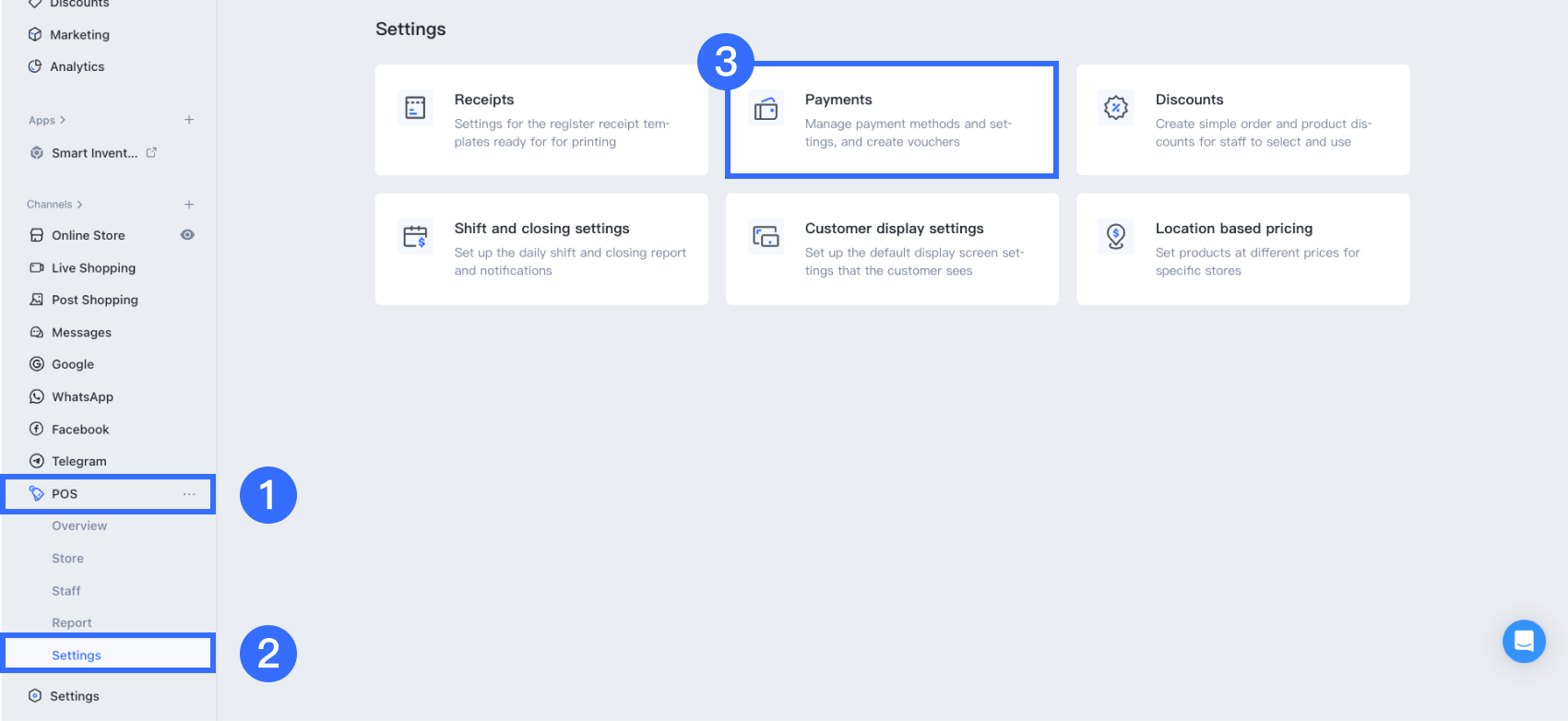Go to the Marketing section
The height and width of the screenshot is (721, 1568).
[79, 35]
